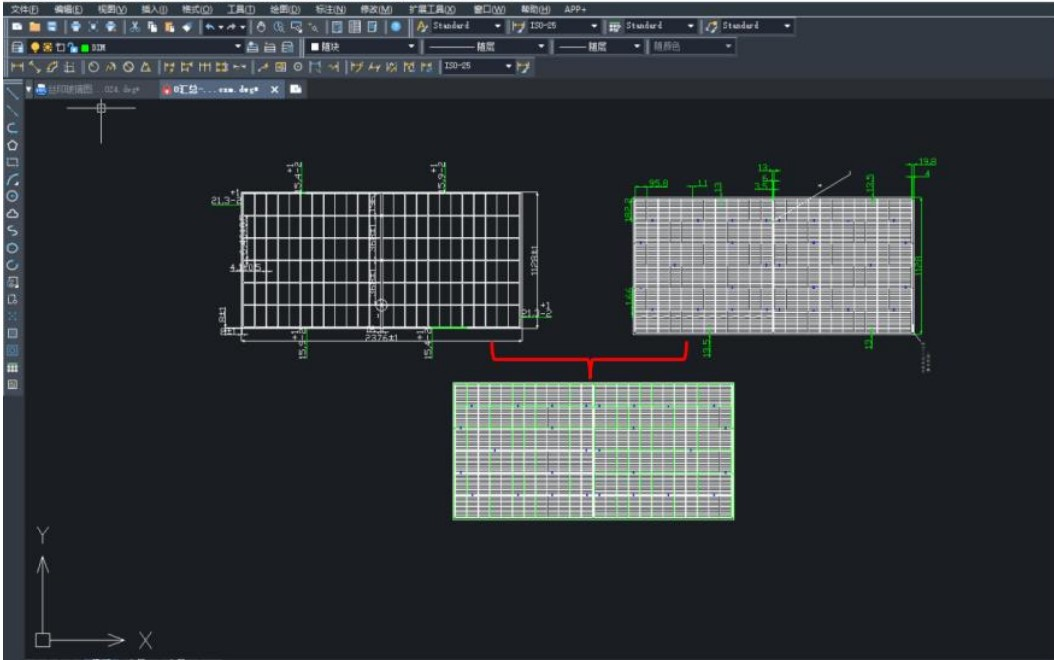The width and height of the screenshot is (1054, 660).
Task: Close the active drawing tab
Action: pyautogui.click(x=275, y=89)
